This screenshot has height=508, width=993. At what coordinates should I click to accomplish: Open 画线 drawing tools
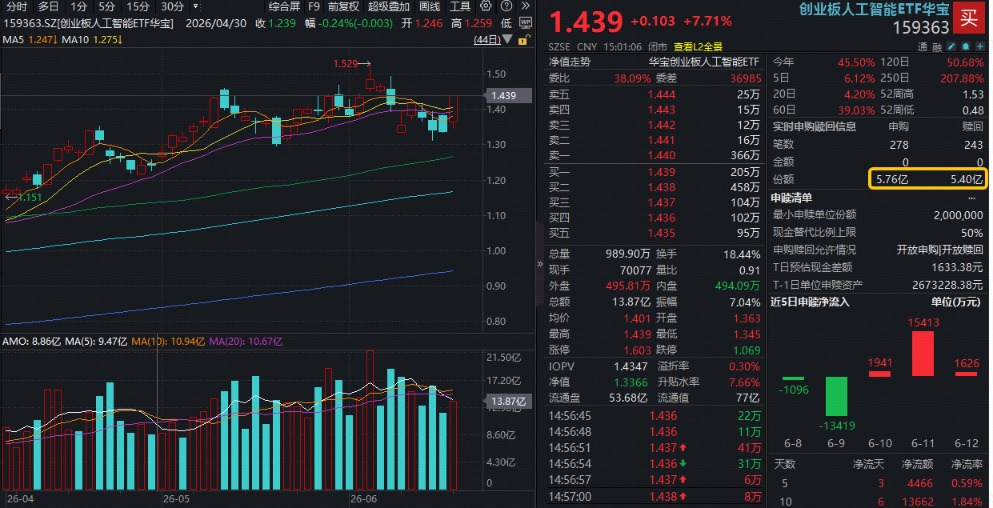[430, 6]
